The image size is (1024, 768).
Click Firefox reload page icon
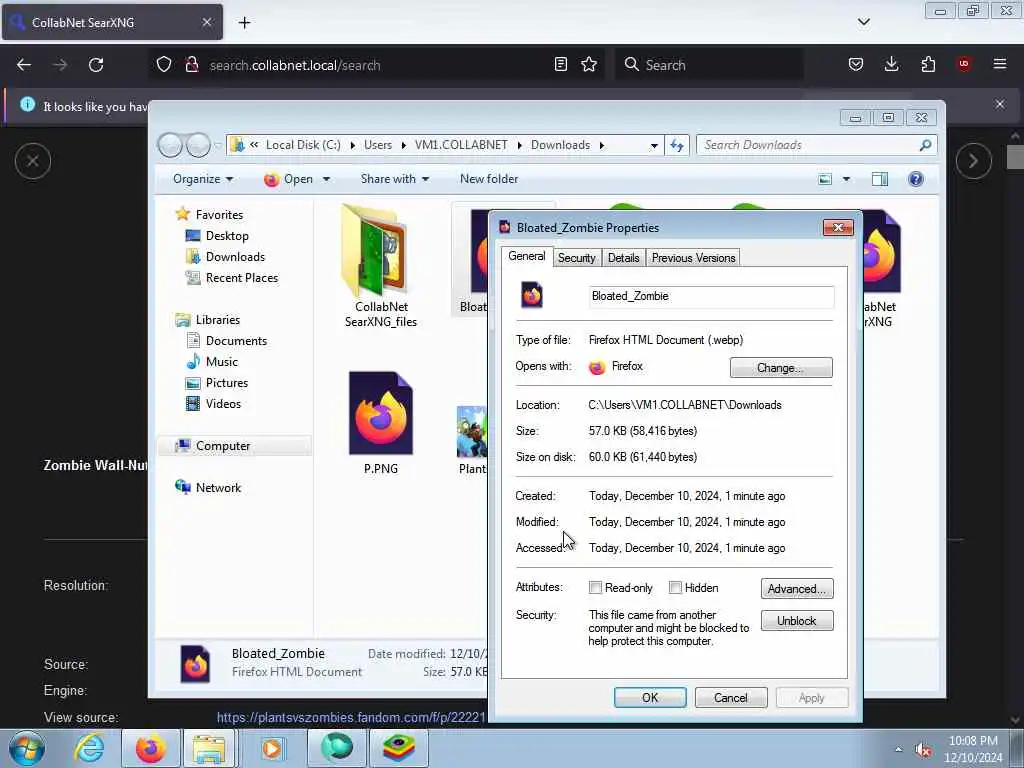[x=96, y=65]
